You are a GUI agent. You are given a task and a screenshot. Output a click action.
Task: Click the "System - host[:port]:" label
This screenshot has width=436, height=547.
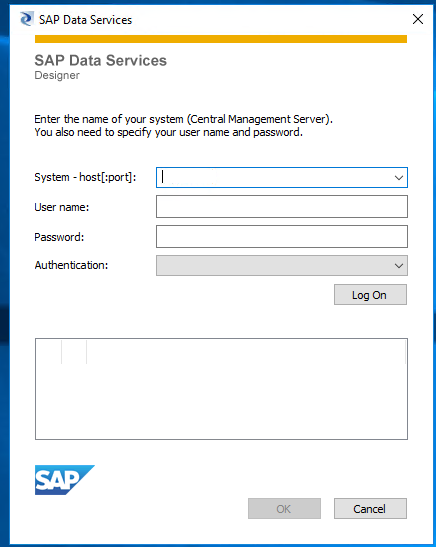tap(85, 177)
